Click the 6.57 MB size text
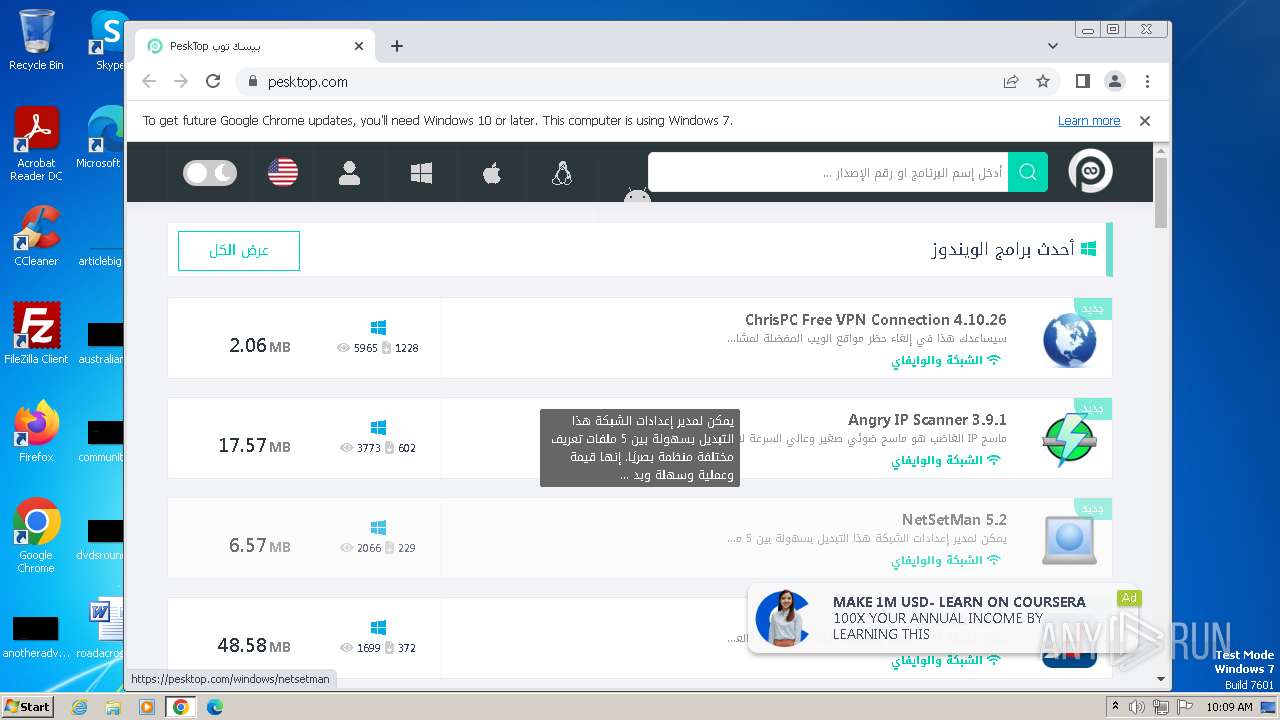This screenshot has width=1280, height=720. 259,546
